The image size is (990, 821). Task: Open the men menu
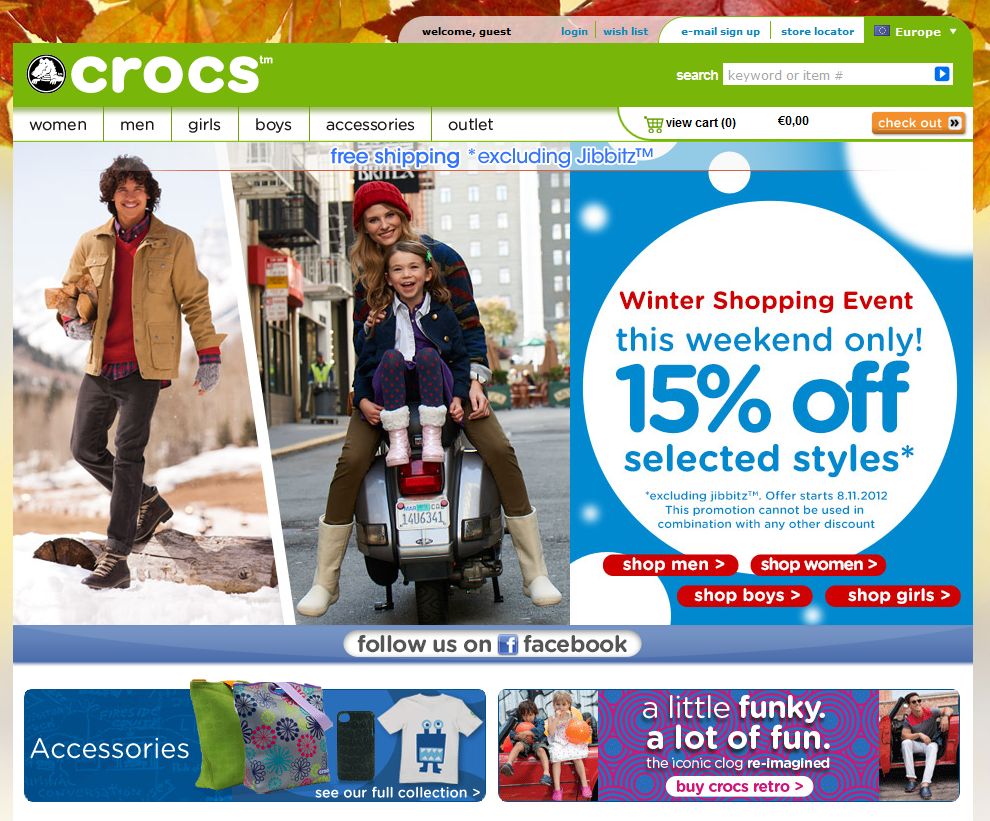[137, 124]
